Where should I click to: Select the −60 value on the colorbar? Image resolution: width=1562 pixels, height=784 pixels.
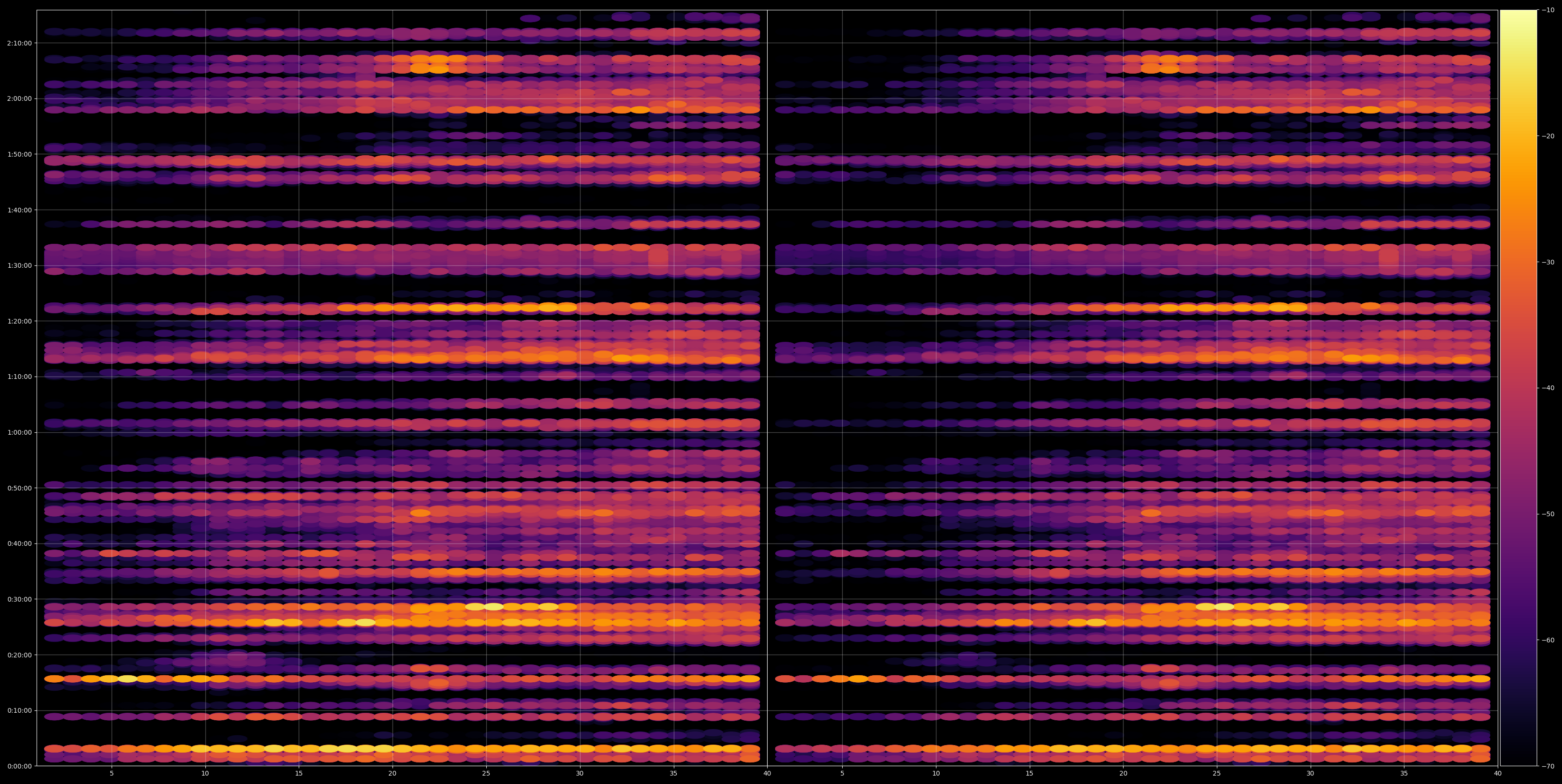point(1549,641)
